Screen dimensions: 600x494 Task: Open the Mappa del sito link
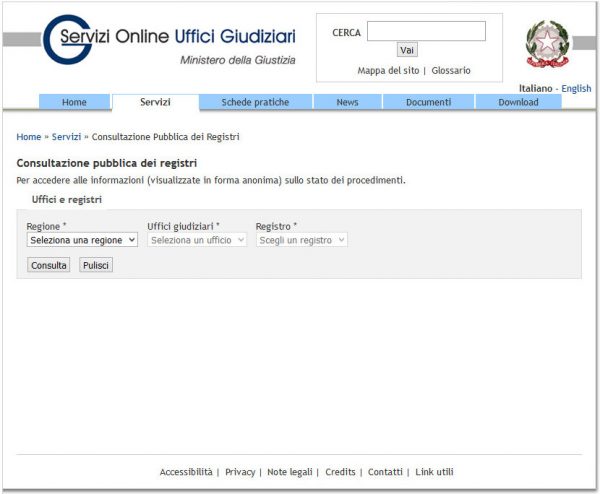tap(388, 71)
